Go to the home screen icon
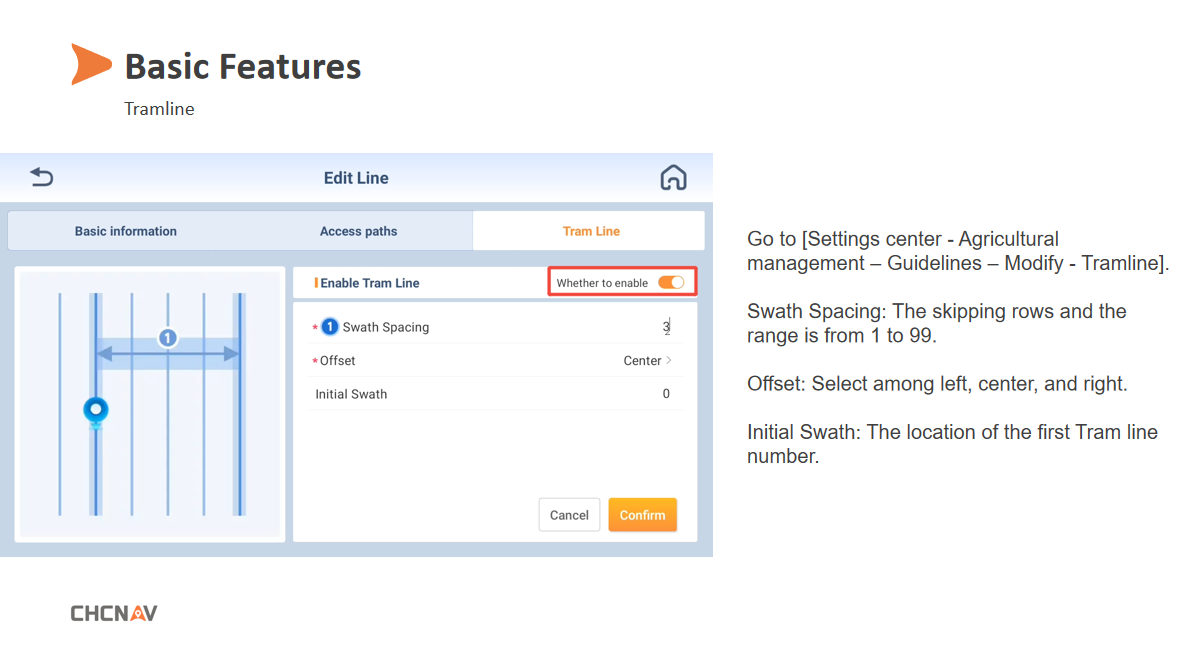 673,178
